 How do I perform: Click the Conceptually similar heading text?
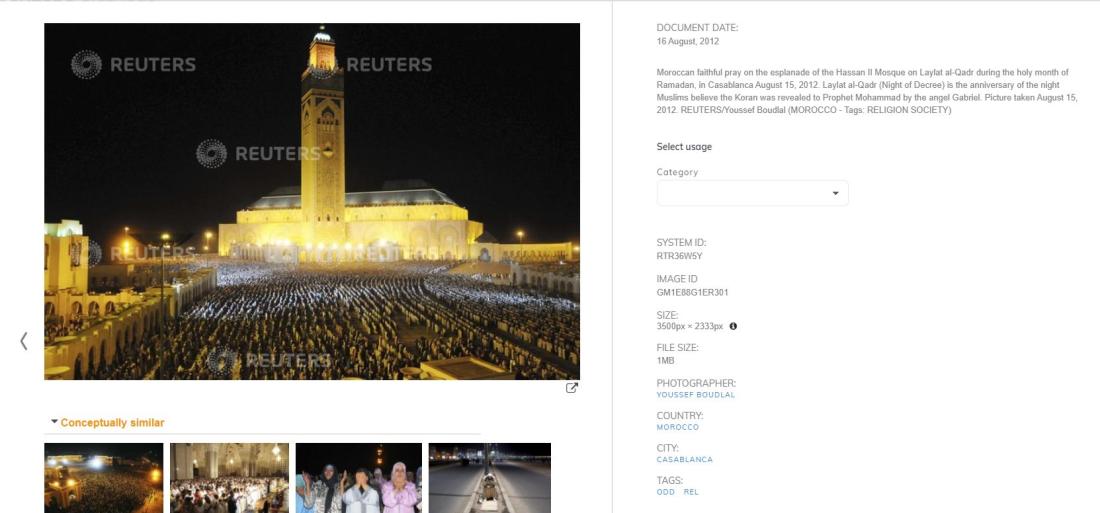(112, 422)
